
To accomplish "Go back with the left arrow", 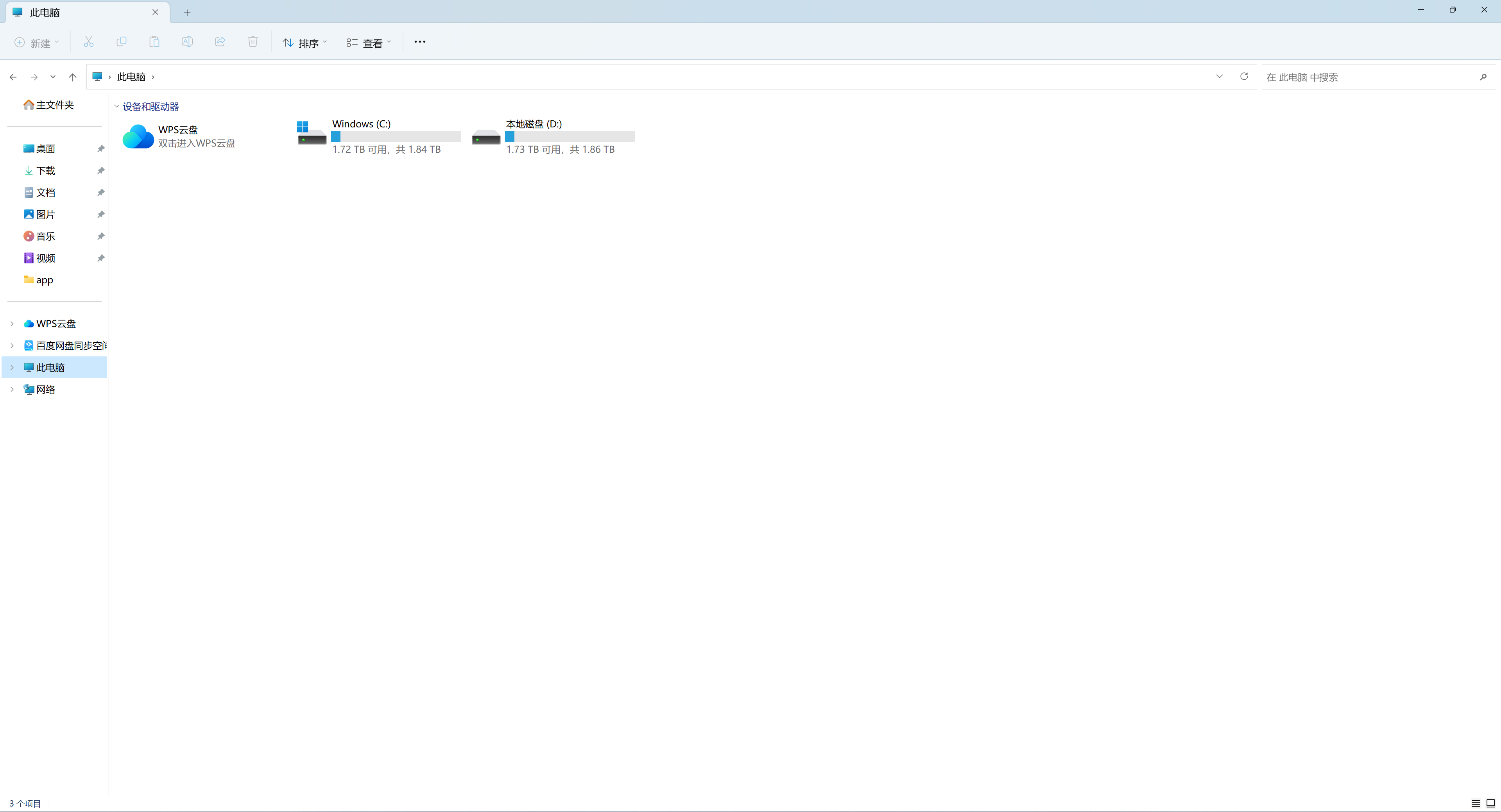I will [13, 77].
